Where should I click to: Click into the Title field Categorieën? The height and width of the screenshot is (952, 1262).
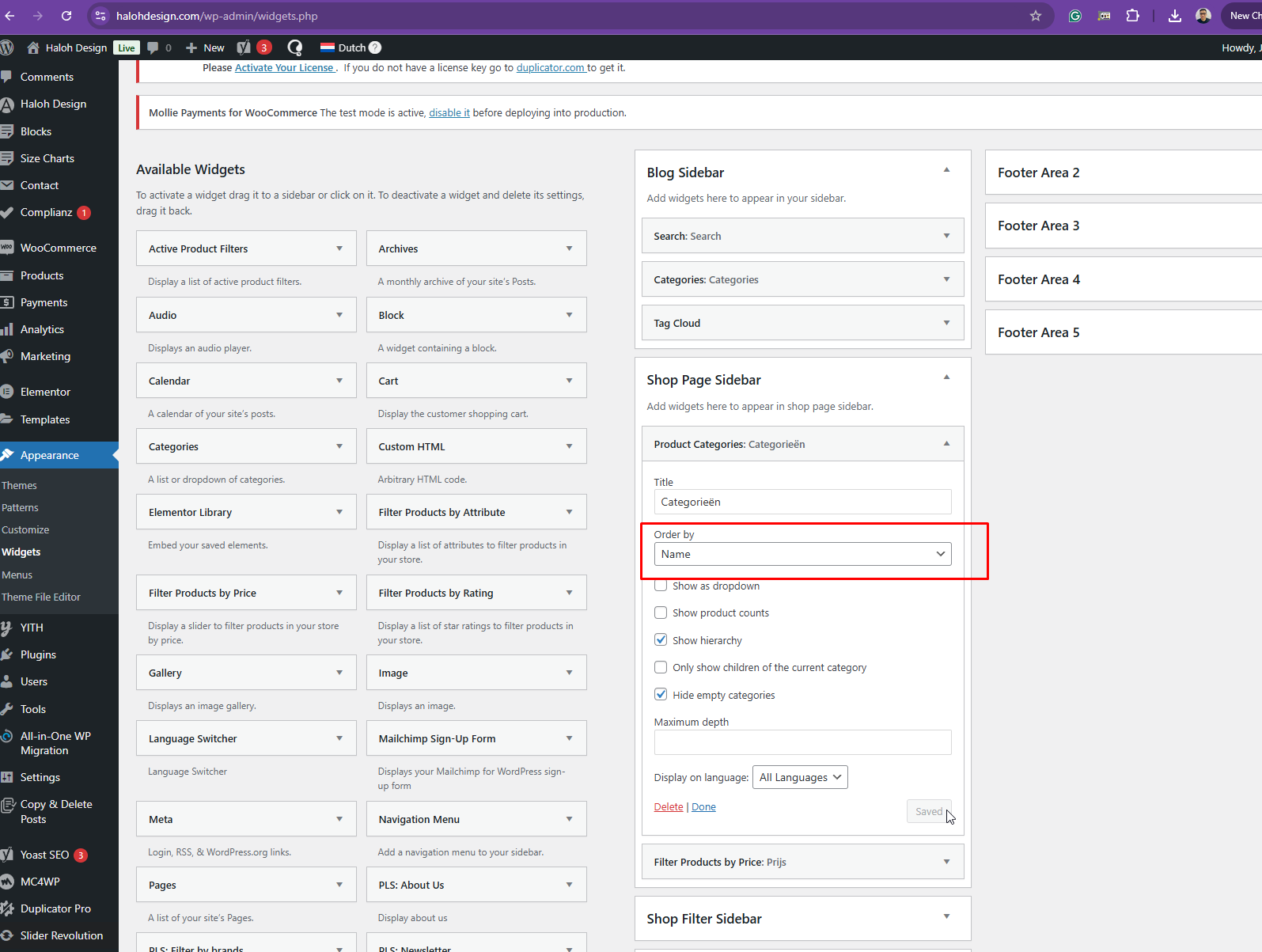pyautogui.click(x=802, y=502)
